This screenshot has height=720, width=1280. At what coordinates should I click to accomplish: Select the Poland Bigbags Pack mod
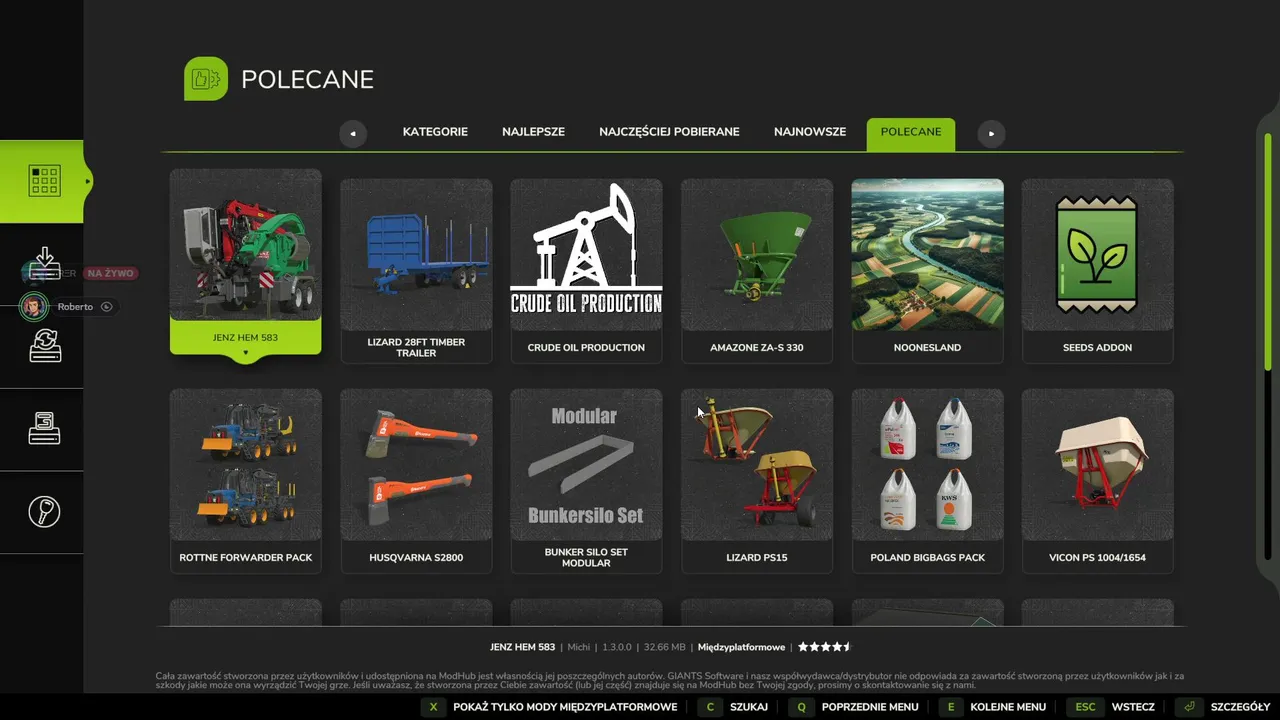pos(927,481)
